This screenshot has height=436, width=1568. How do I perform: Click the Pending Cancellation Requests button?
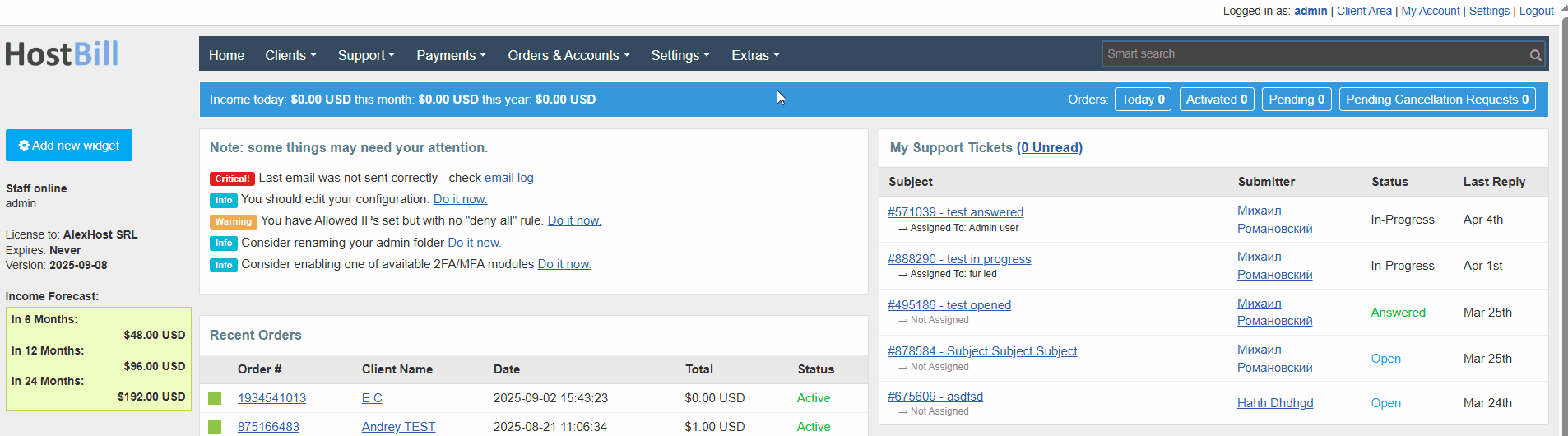click(x=1436, y=100)
